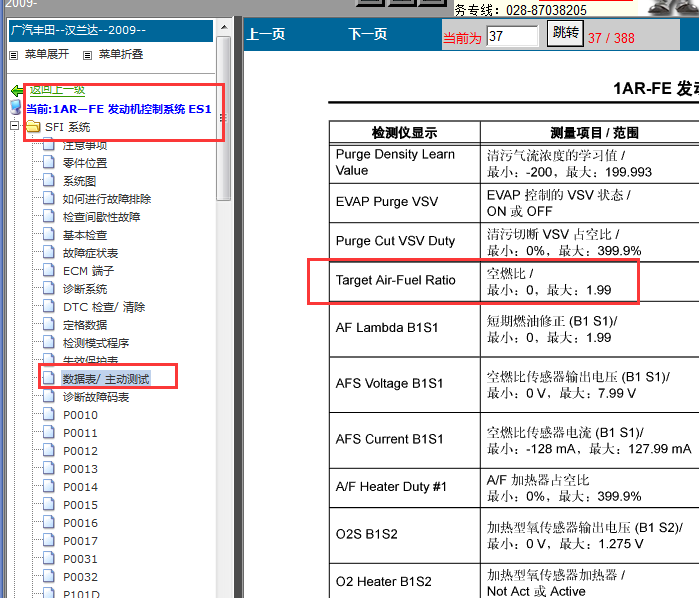
Task: Click AFS Current B1S1 cell
Action: [405, 440]
